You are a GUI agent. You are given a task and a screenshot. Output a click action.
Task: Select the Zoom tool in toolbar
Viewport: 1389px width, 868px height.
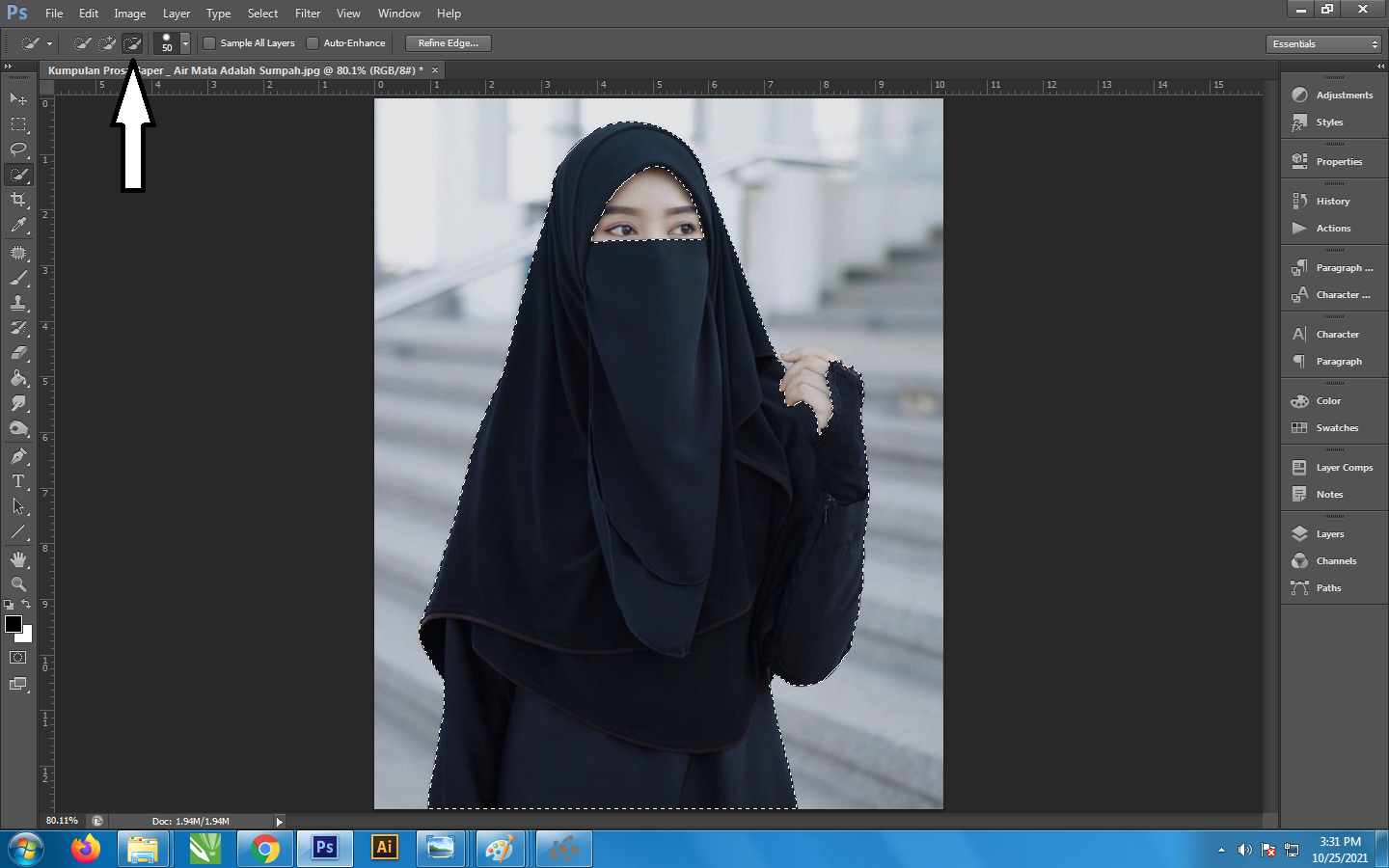coord(18,584)
